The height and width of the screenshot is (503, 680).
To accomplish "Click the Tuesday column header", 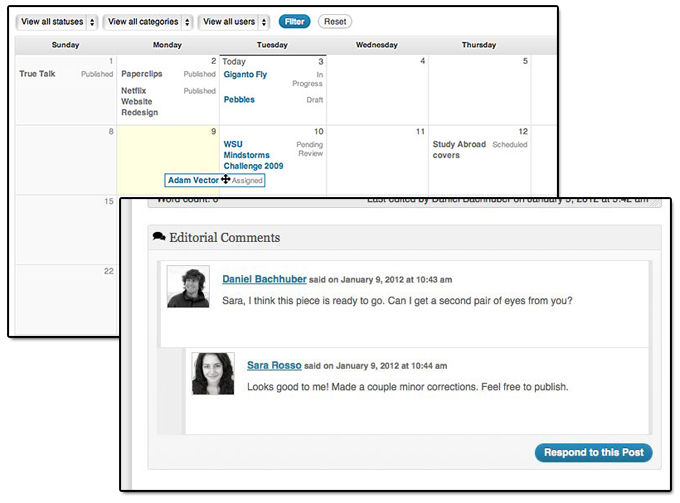I will (x=272, y=45).
